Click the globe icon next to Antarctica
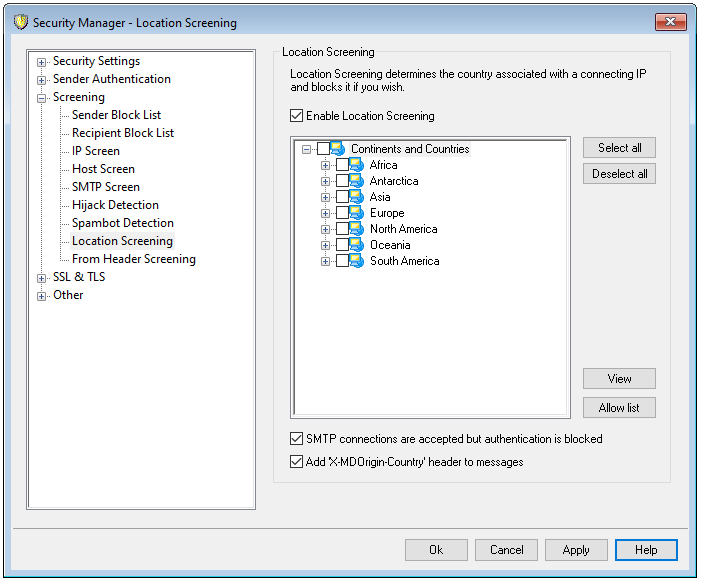Screen dimensions: 701x580 click(x=357, y=181)
